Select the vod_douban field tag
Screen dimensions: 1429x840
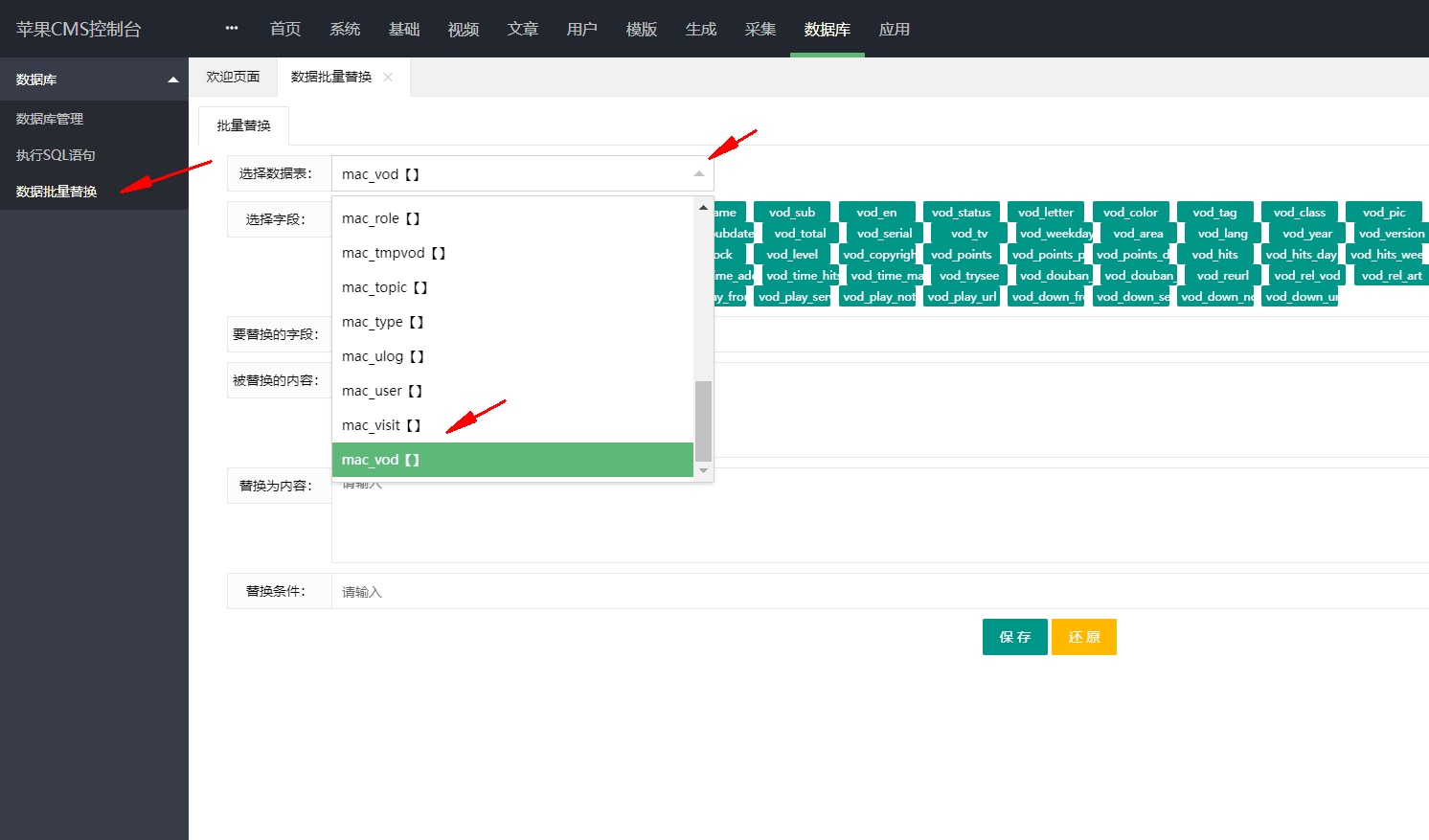[x=1054, y=276]
